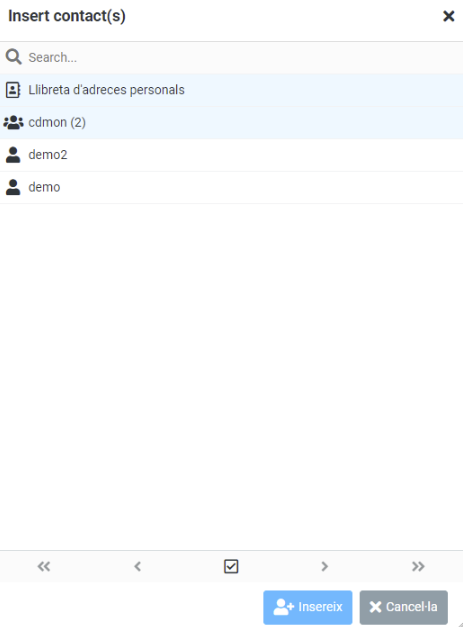This screenshot has width=463, height=627.
Task: Advance to next contacts page
Action: [325, 566]
